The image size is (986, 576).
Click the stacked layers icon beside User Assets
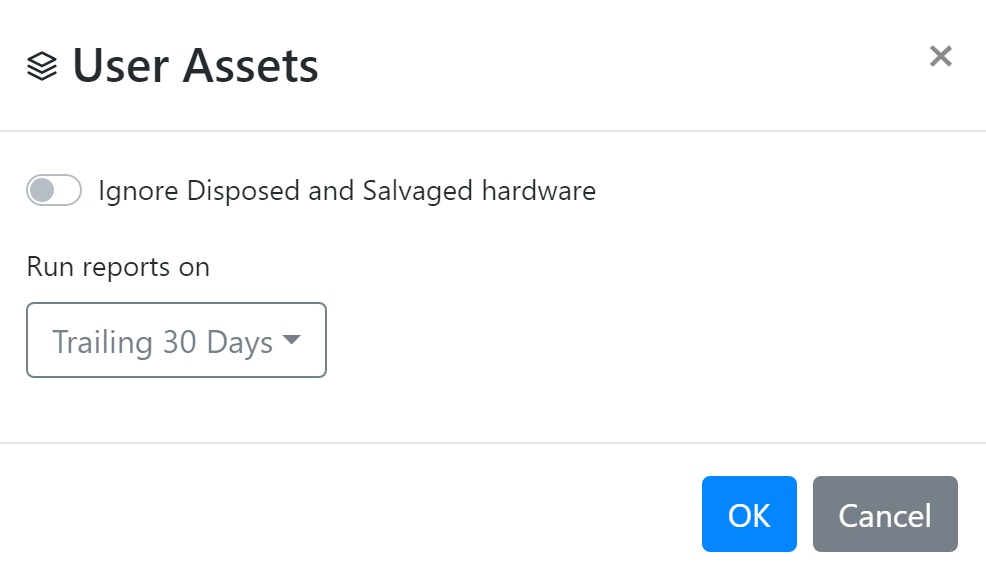(x=41, y=64)
